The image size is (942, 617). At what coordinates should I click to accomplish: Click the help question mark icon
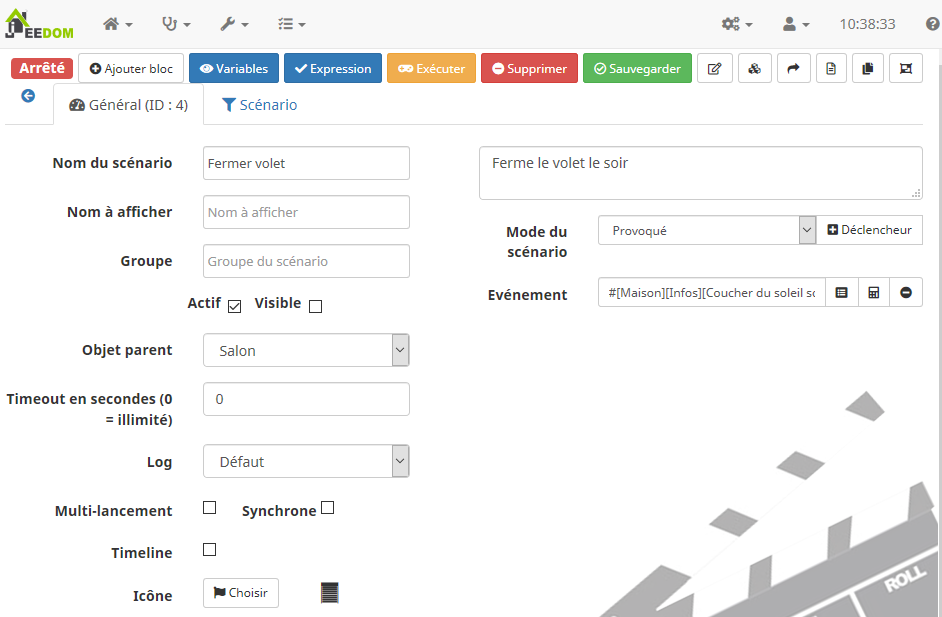click(932, 24)
